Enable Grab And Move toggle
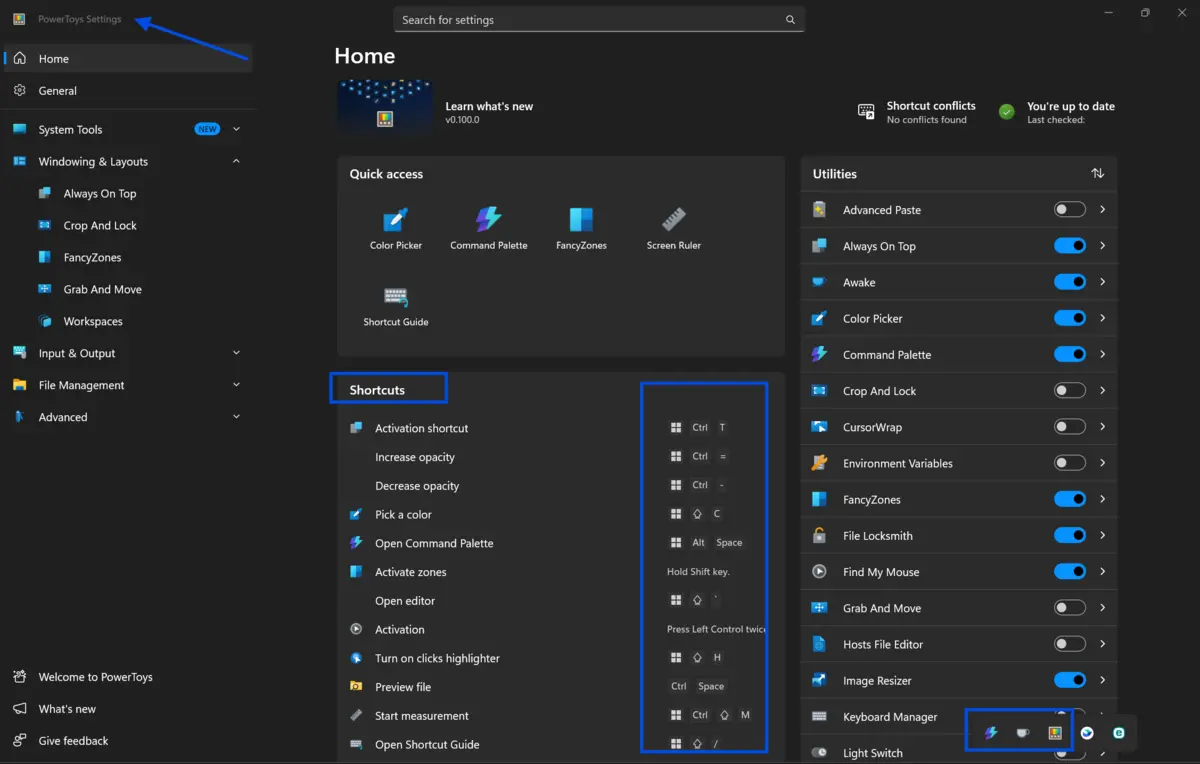Screen dimensions: 1200x764 [1070, 608]
